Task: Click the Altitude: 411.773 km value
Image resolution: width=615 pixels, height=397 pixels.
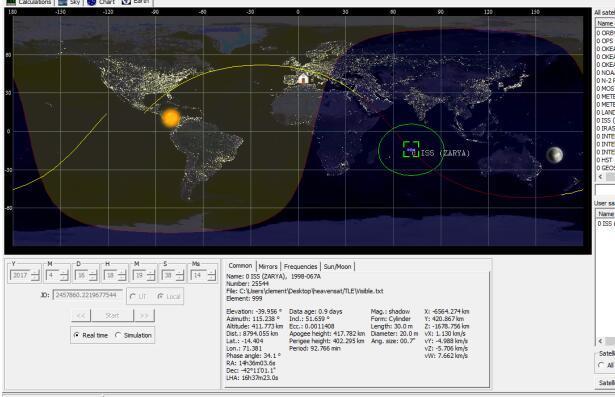Action: point(255,326)
